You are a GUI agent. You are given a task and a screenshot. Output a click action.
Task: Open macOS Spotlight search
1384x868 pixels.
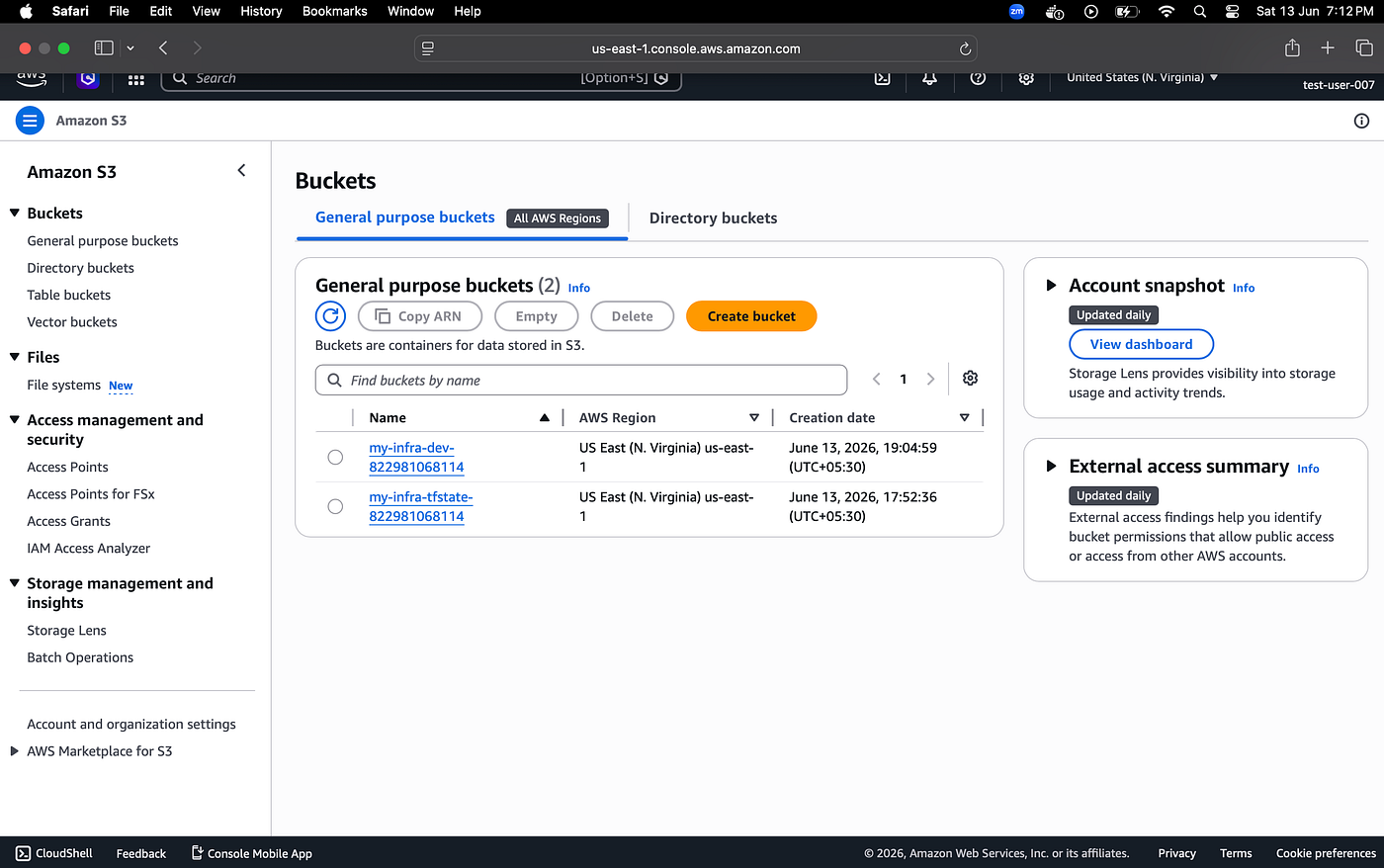pyautogui.click(x=1199, y=11)
